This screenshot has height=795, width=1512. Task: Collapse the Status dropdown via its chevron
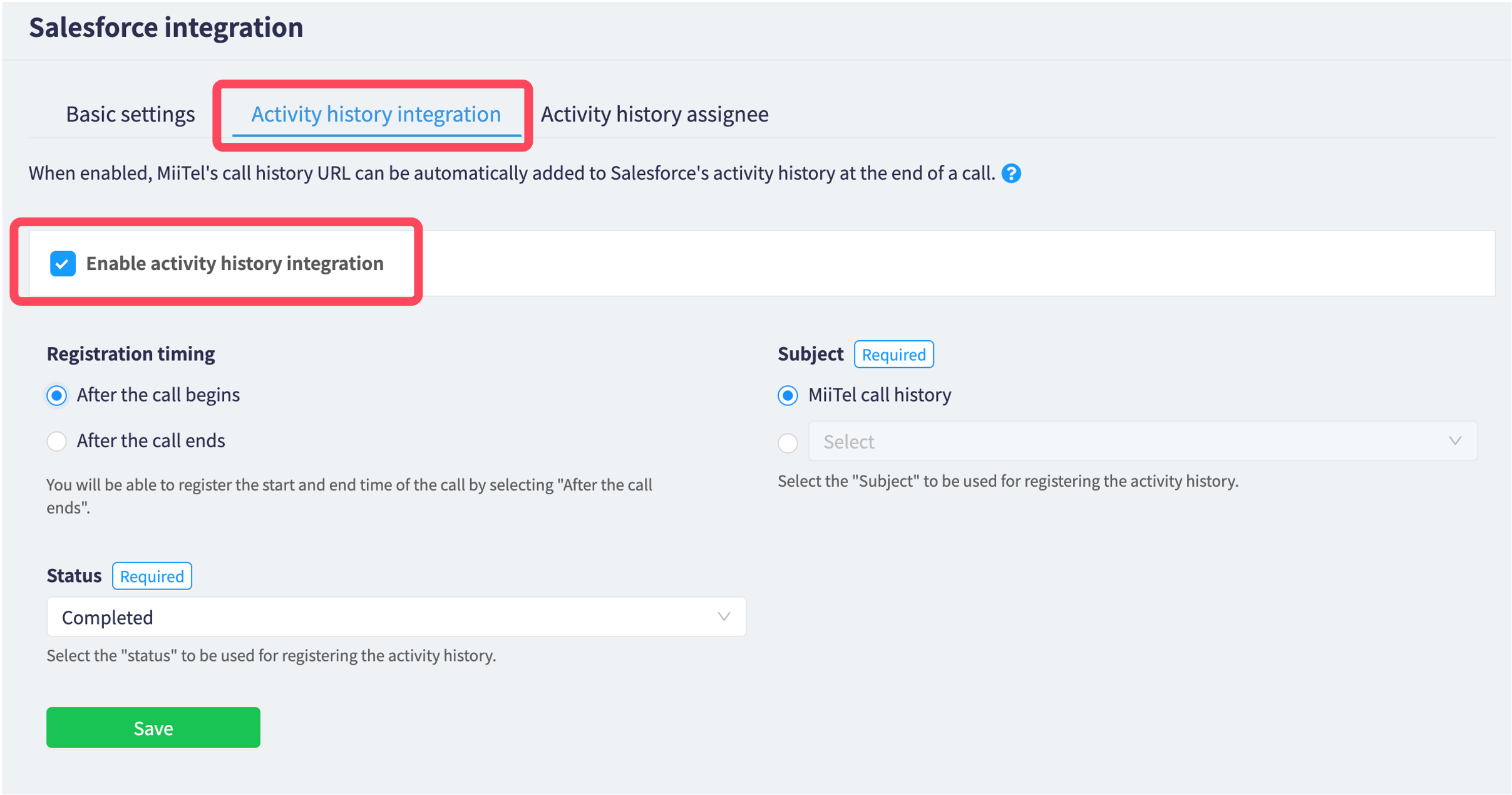point(724,616)
